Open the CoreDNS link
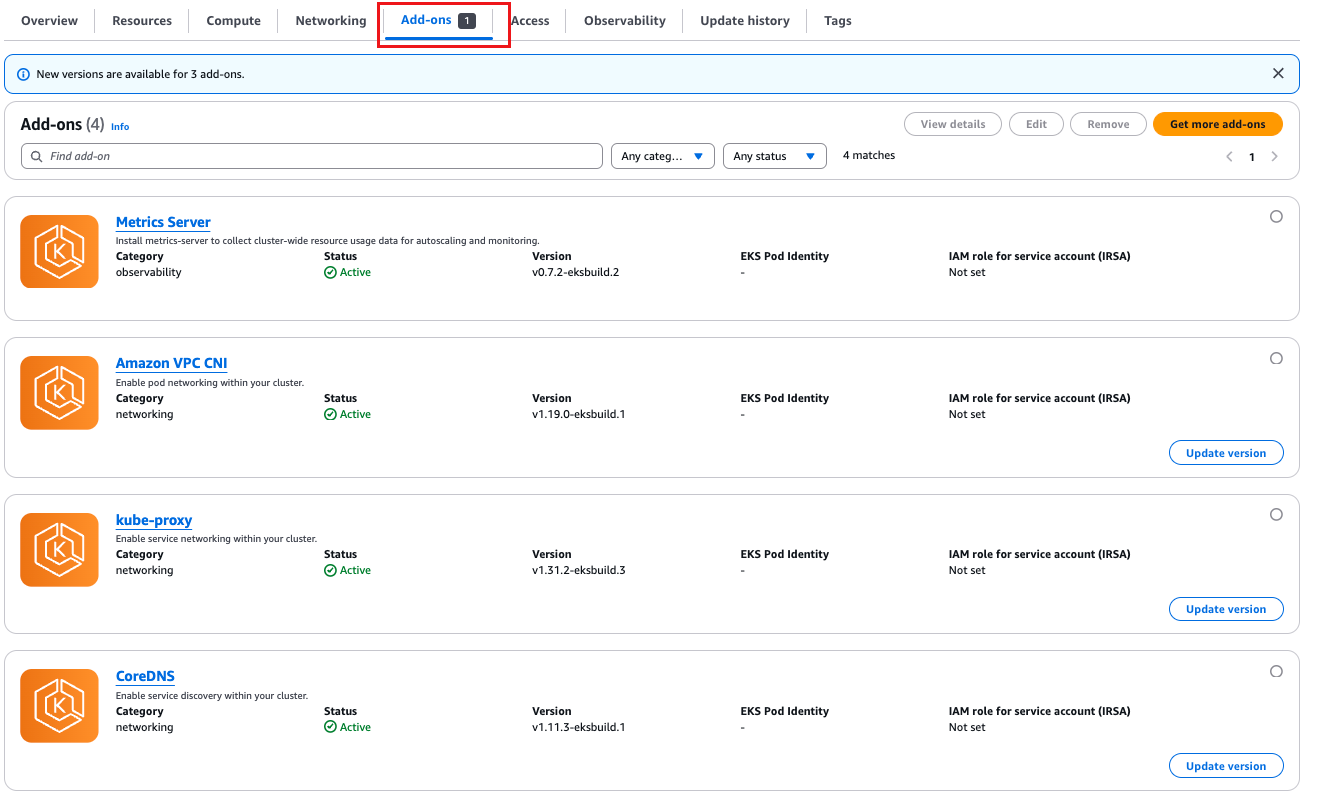This screenshot has width=1340, height=800. (x=145, y=676)
